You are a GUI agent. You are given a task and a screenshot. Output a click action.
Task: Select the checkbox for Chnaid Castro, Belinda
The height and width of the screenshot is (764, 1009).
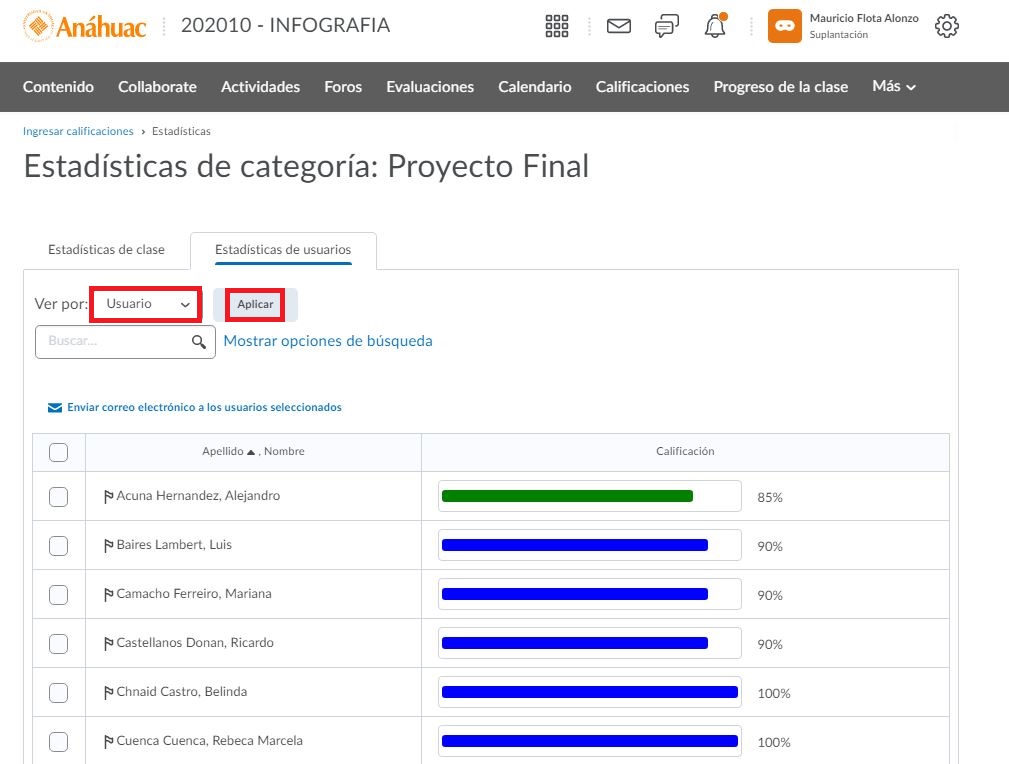(x=59, y=692)
